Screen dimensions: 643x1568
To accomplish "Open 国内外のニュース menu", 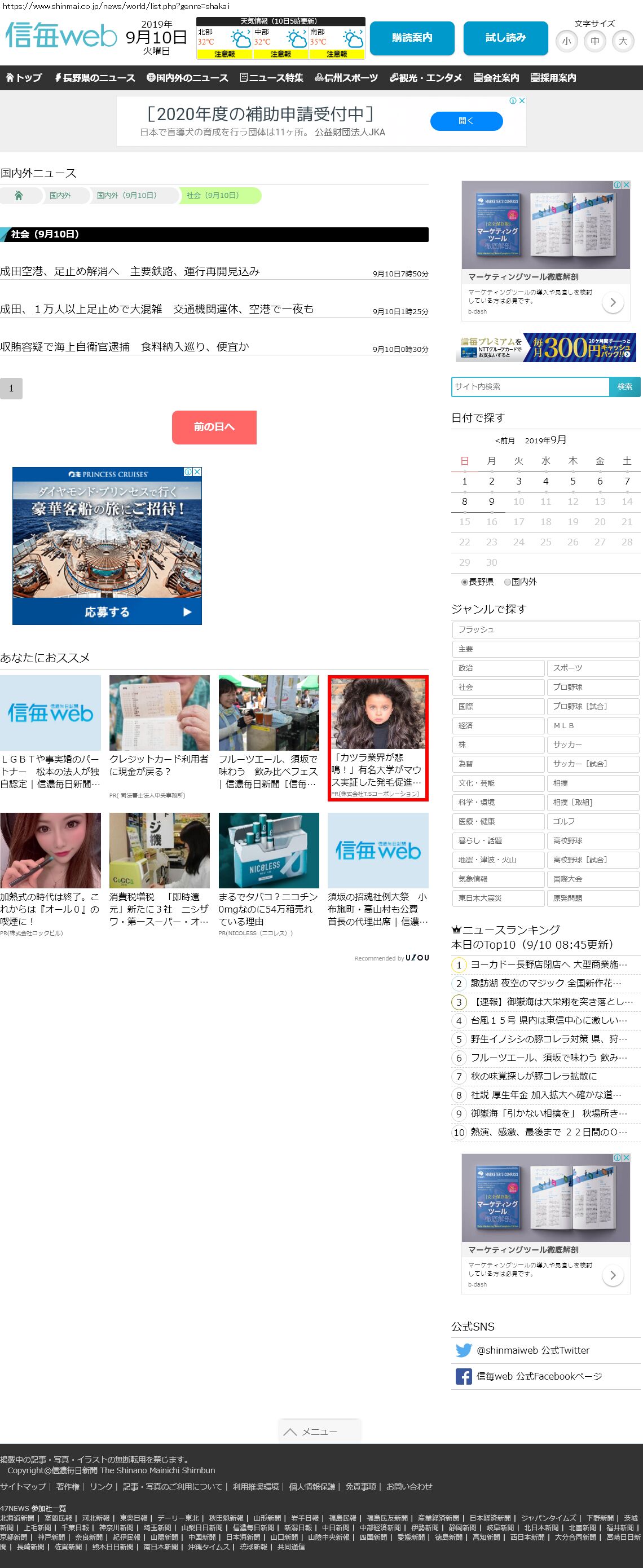I will [x=187, y=78].
